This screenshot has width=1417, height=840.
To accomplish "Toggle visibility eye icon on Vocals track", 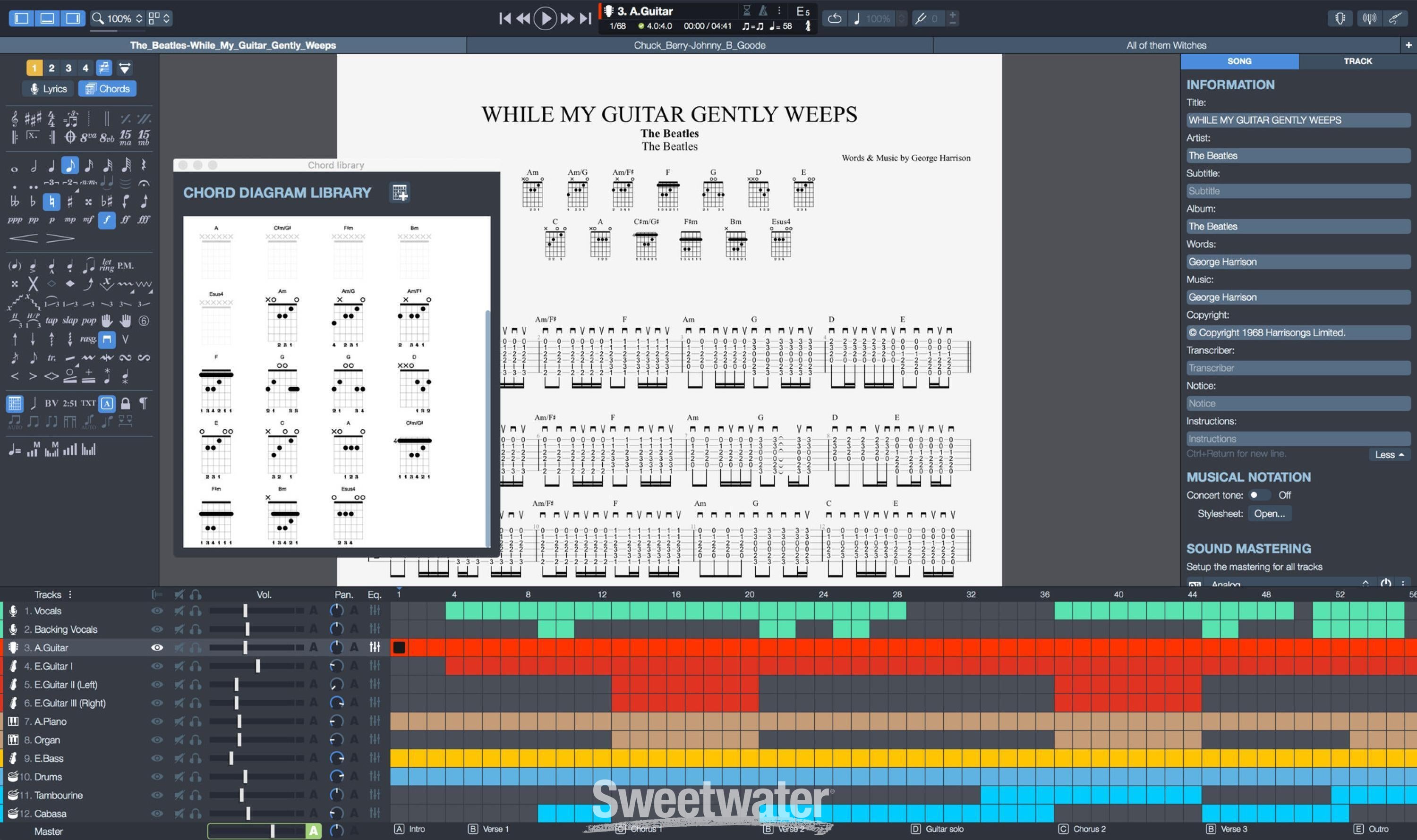I will pyautogui.click(x=156, y=610).
